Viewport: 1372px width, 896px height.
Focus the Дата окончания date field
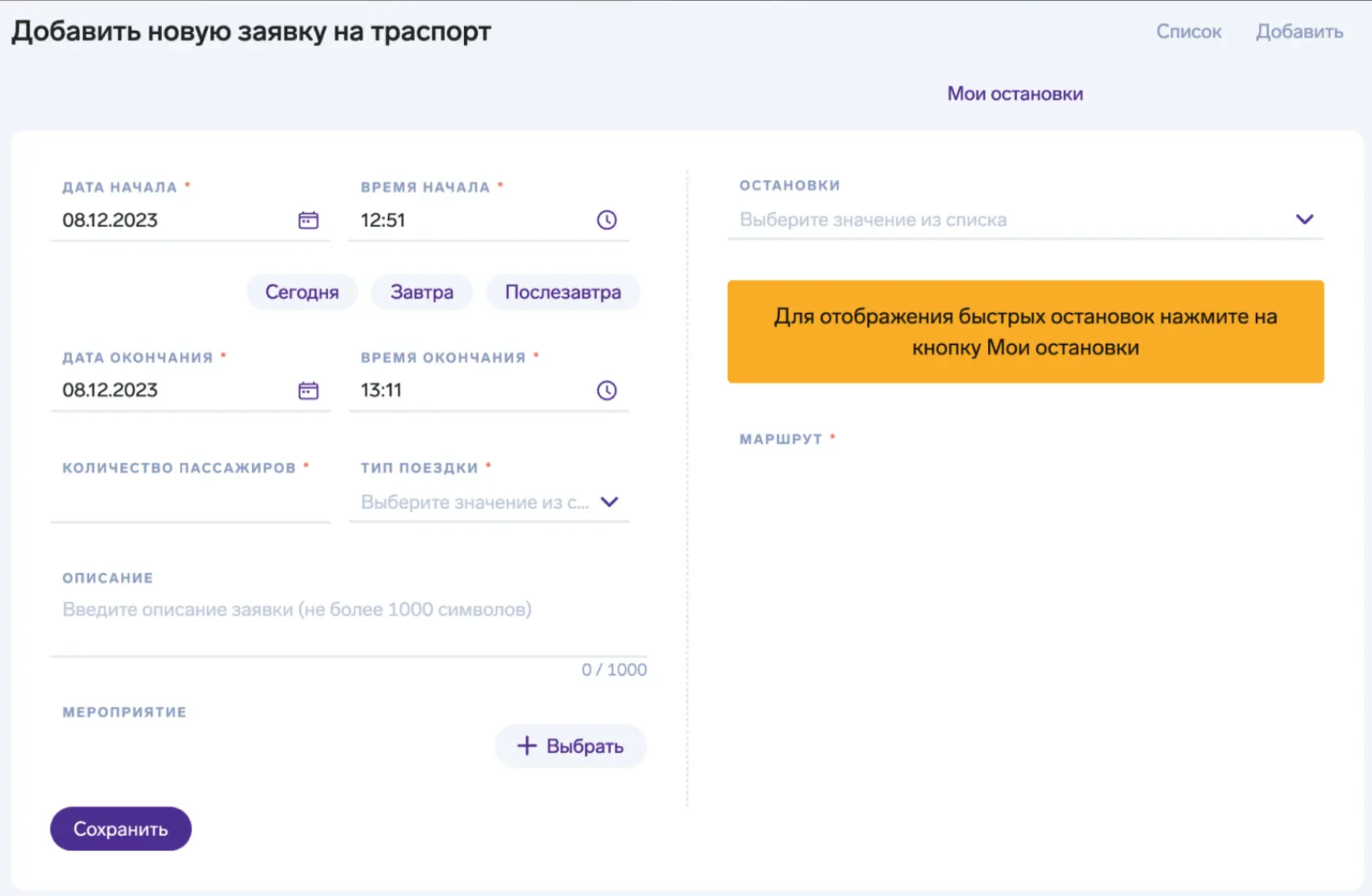(x=190, y=390)
